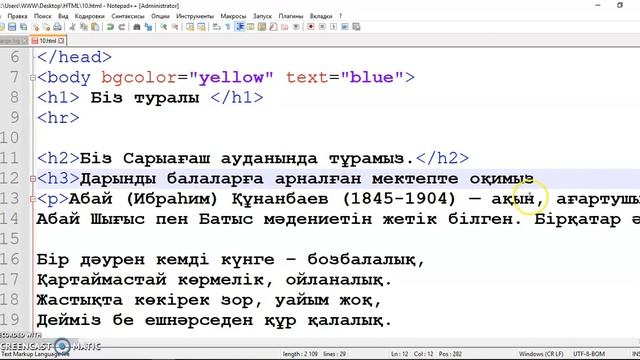
Task: Copy selection with the Copy toolbar icon
Action: click(x=84, y=27)
